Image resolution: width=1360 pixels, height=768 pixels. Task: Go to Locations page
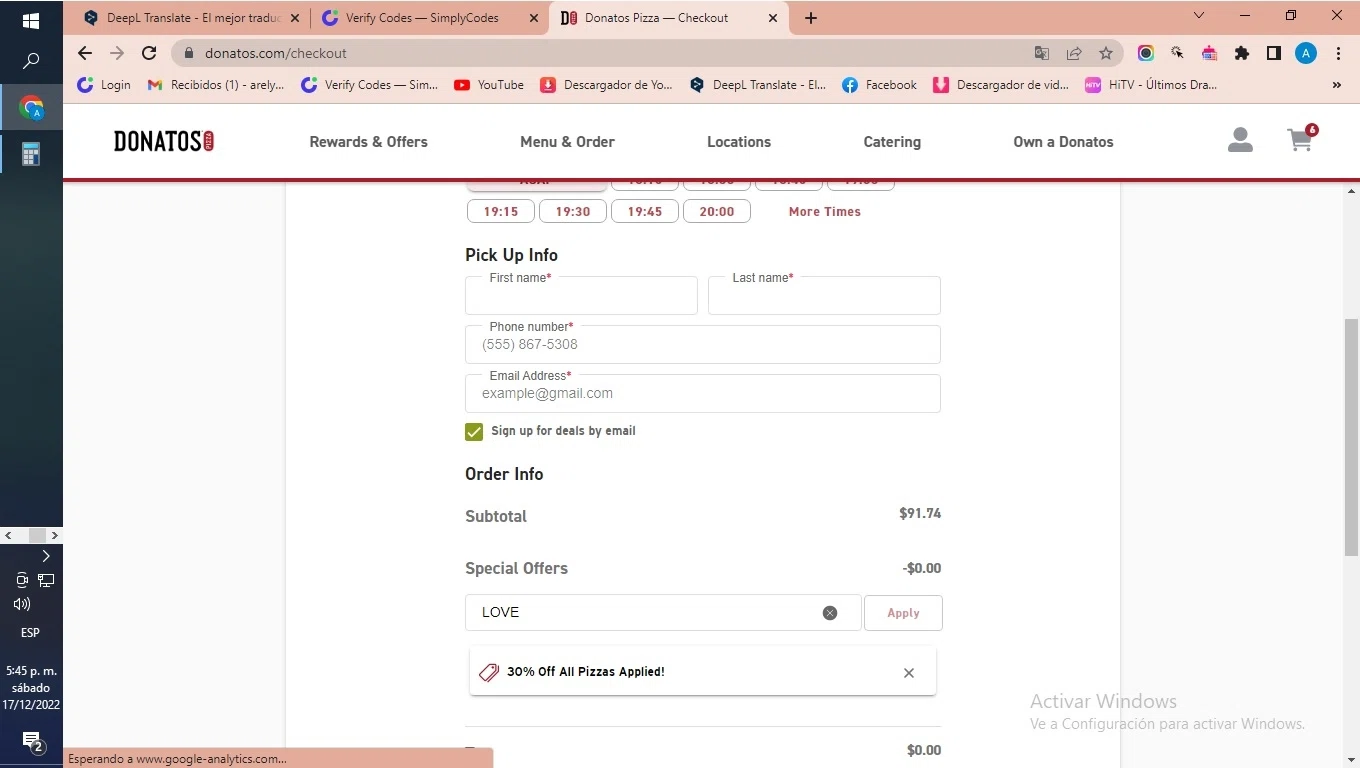coord(739,142)
